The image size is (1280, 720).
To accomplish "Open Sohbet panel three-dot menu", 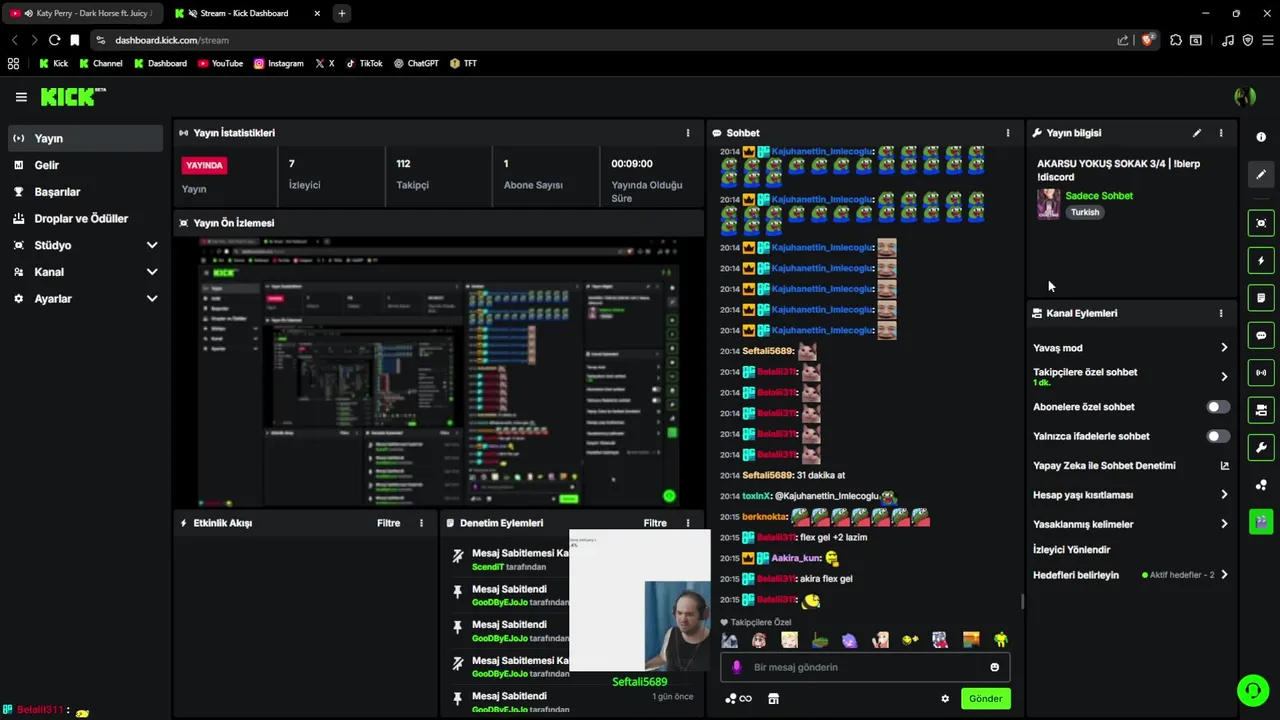I will pyautogui.click(x=1008, y=133).
